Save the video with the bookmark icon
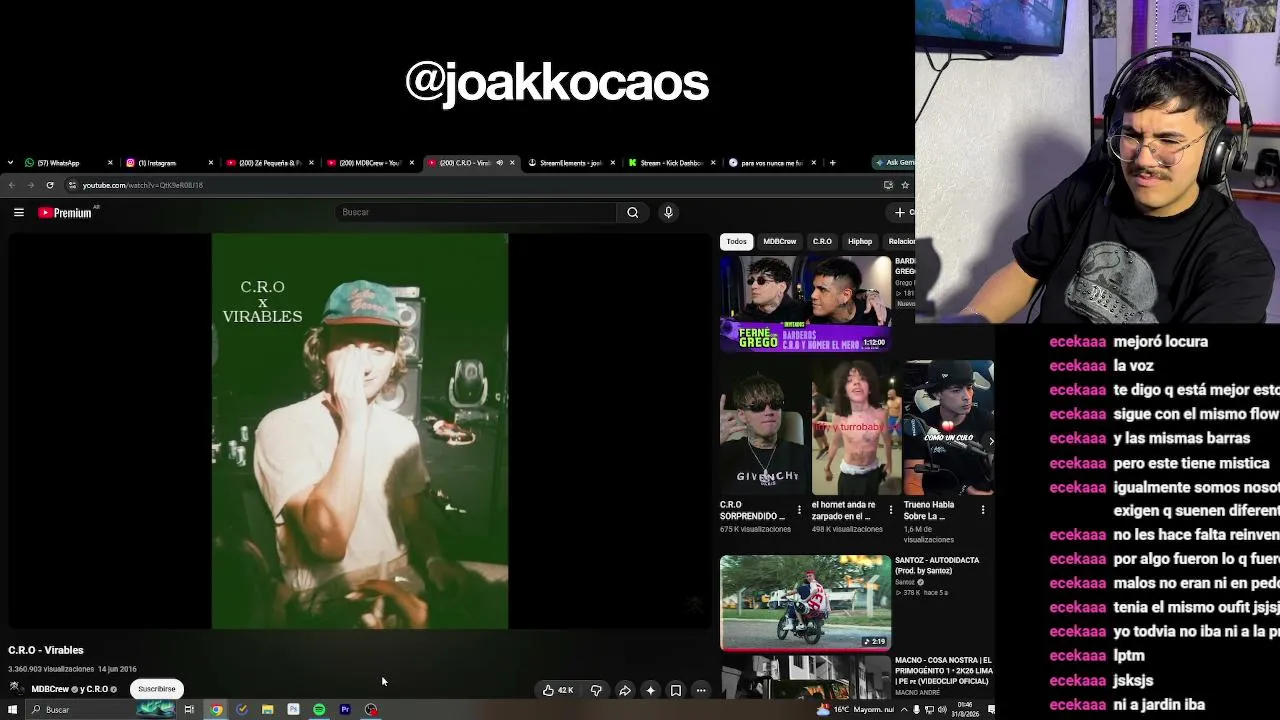 tap(676, 690)
